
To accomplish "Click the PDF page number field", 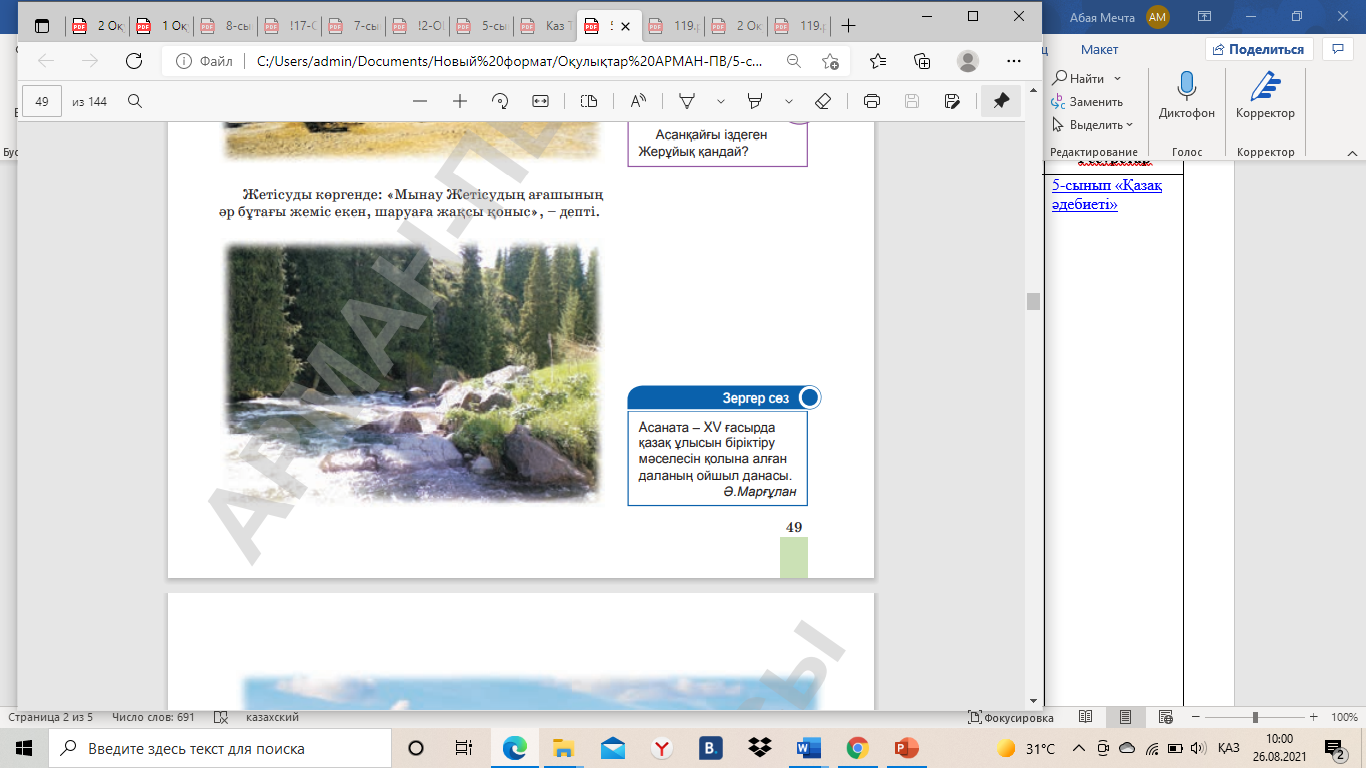I will 42,101.
